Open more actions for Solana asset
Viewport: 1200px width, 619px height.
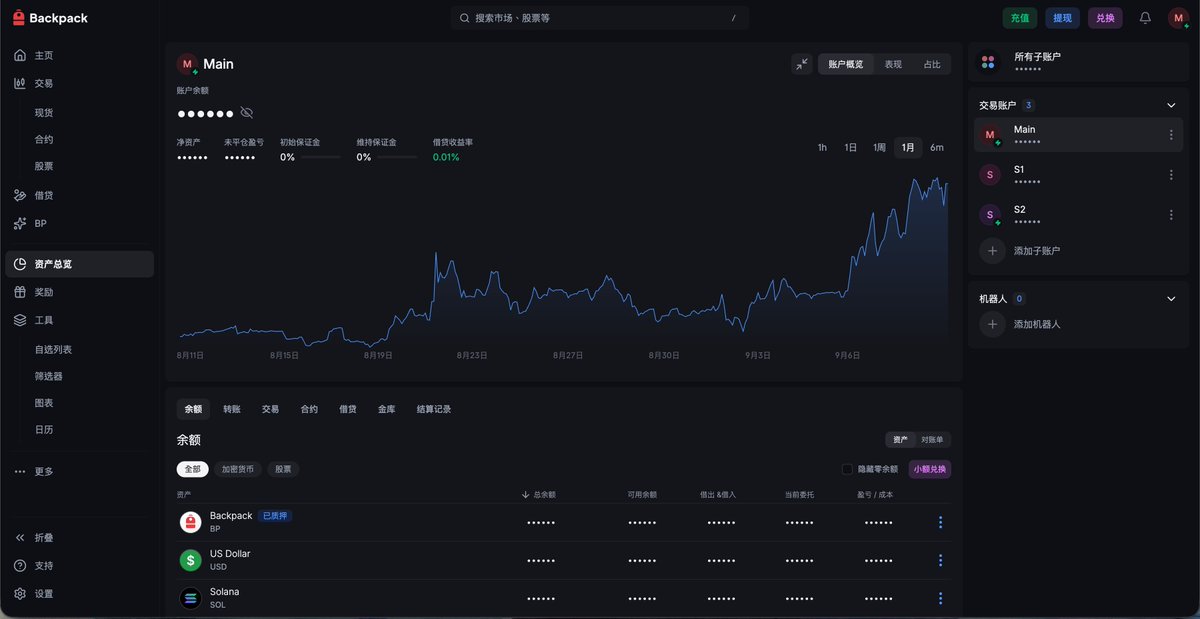[940, 598]
